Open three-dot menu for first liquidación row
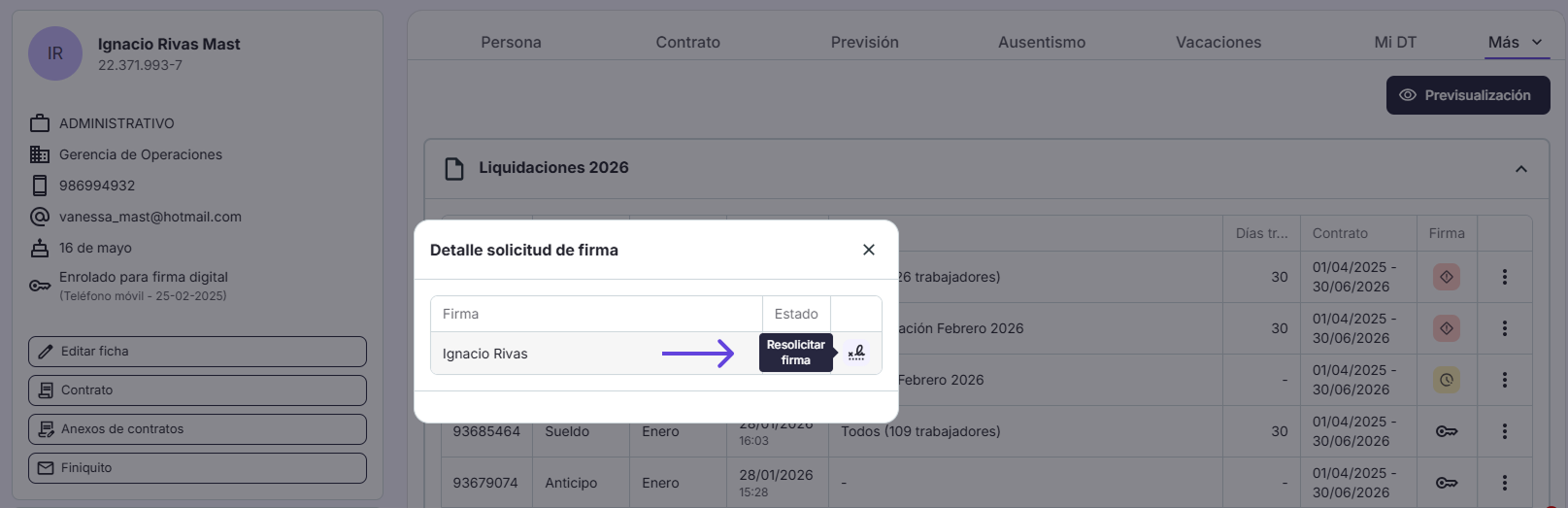Viewport: 1568px width, 508px height. (x=1505, y=277)
